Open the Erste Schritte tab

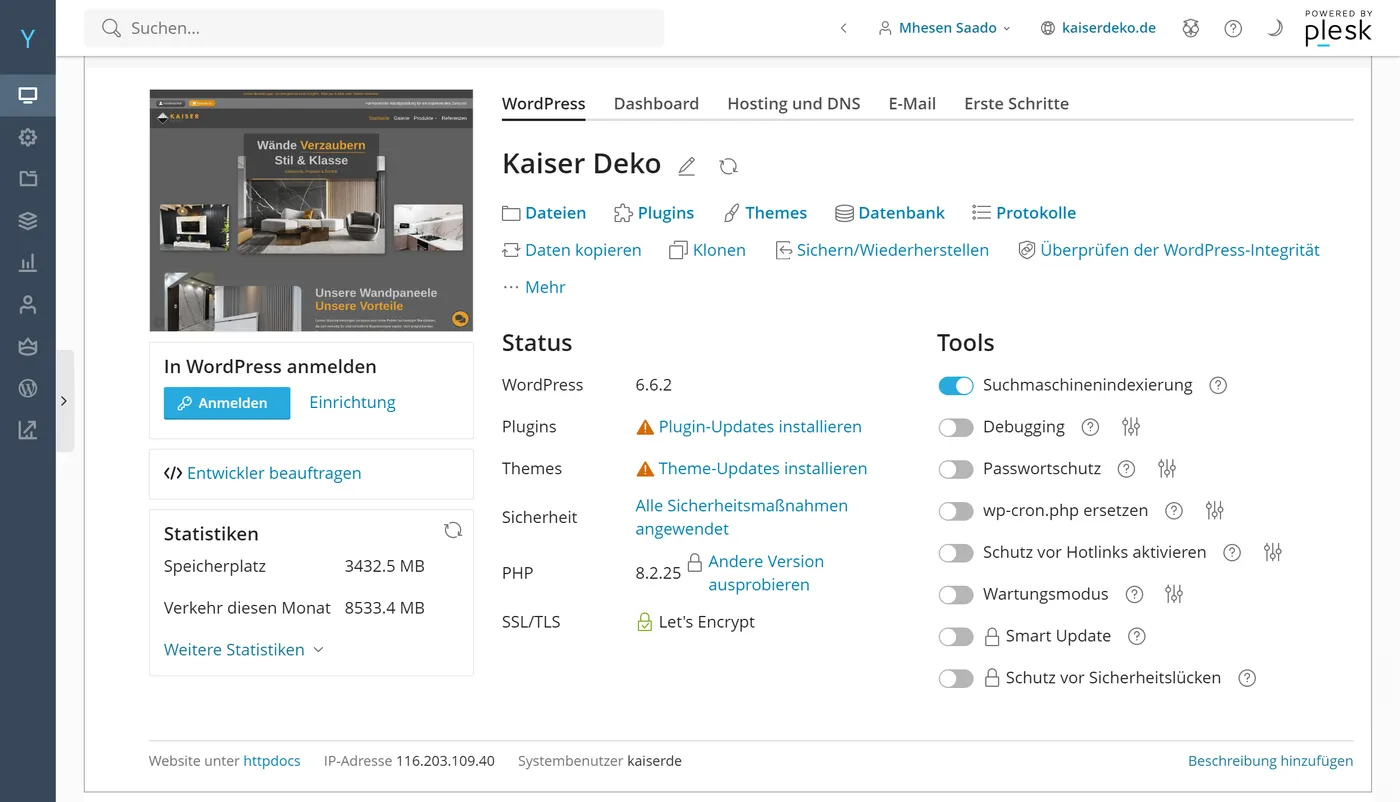(1016, 103)
